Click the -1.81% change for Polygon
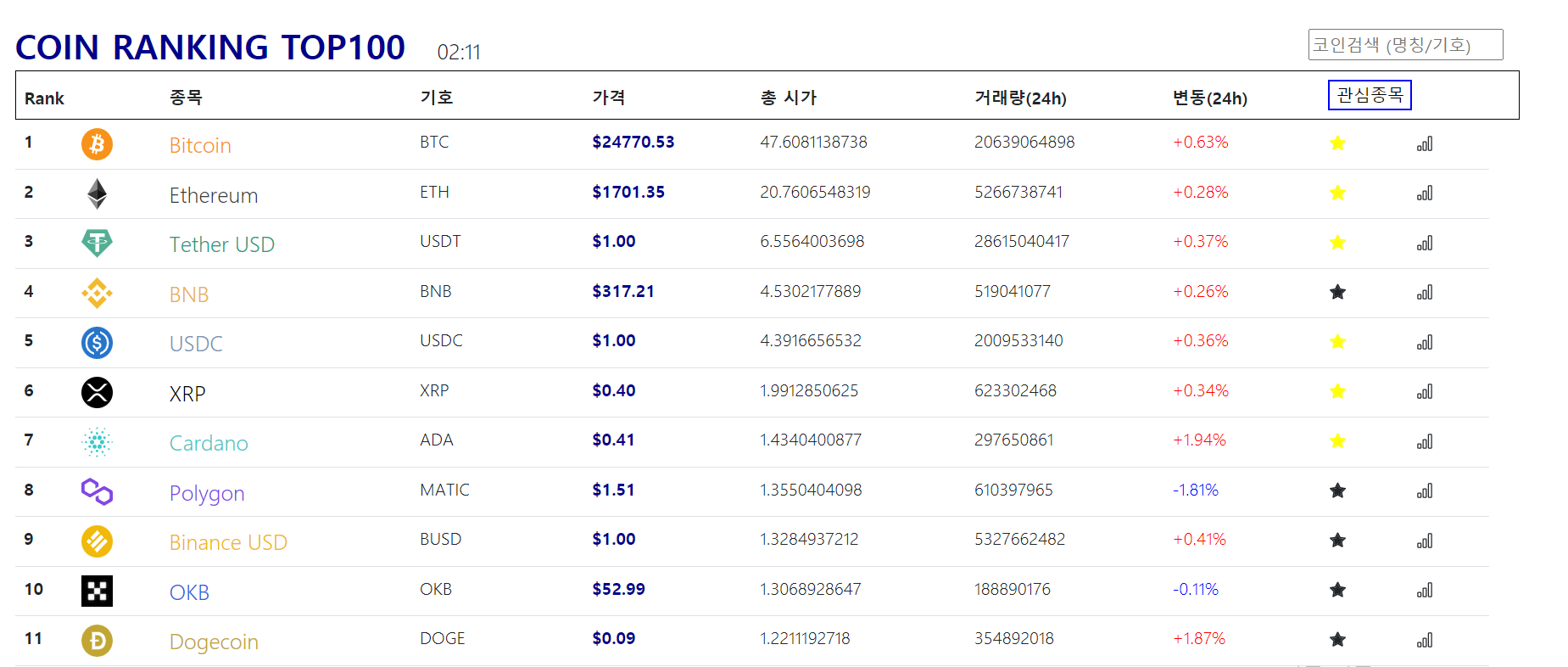Viewport: 1568px width, 667px height. [x=1196, y=490]
